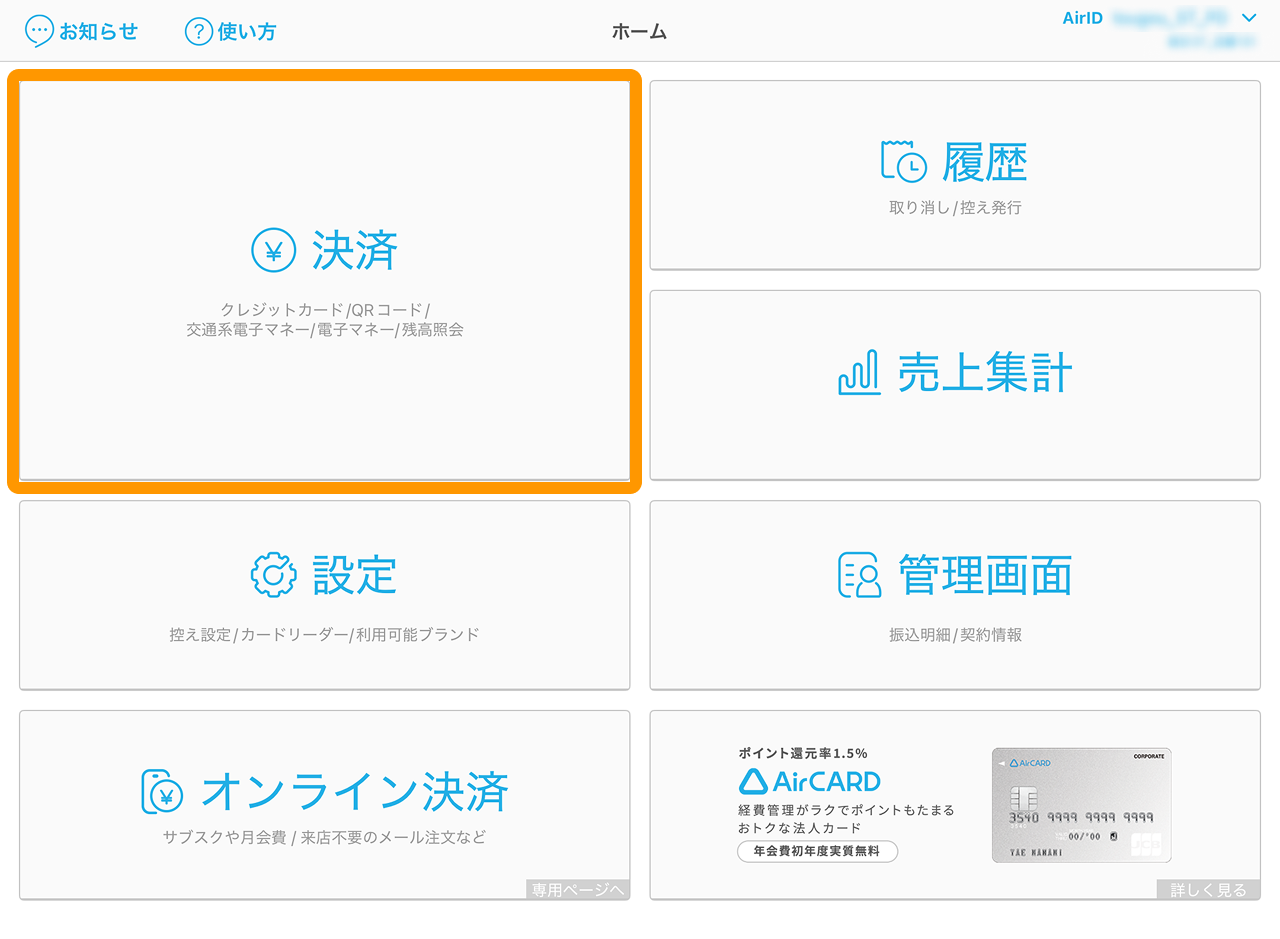Click the management screen icon beside 管理画面

click(x=859, y=575)
